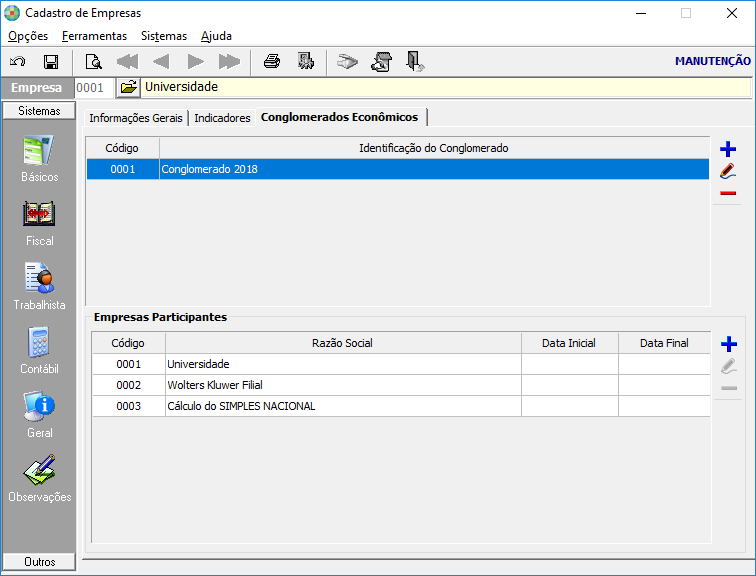Go to next record arrow

(195, 62)
